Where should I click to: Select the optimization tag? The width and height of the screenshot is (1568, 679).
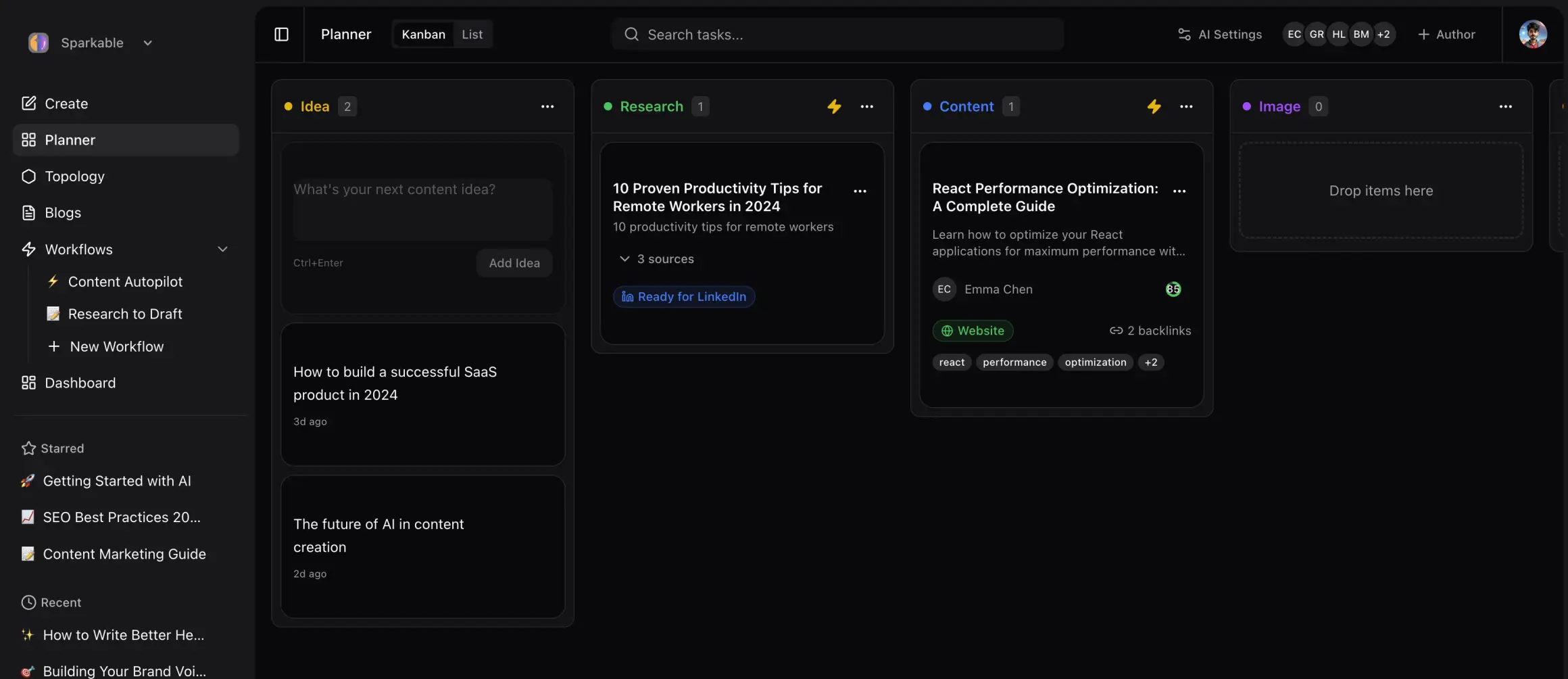click(x=1095, y=362)
